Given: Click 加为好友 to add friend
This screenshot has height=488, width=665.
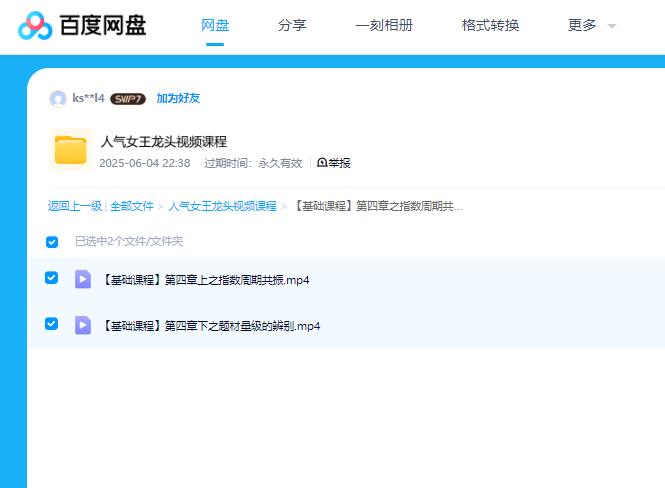Looking at the screenshot, I should click(x=178, y=98).
